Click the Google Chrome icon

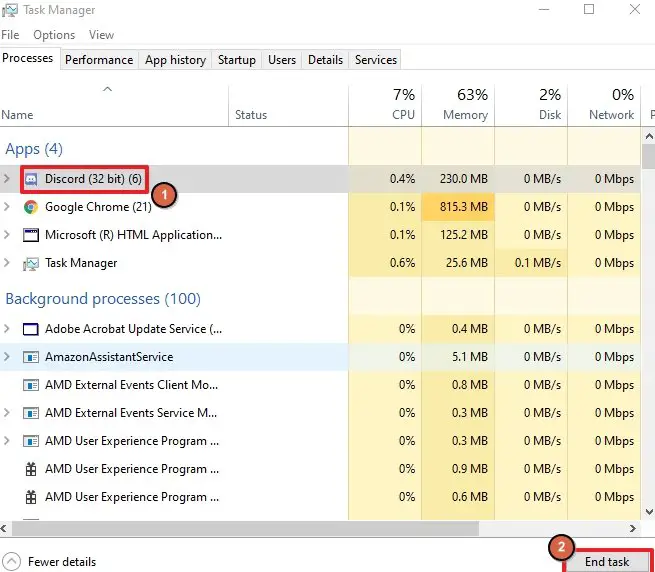click(31, 207)
